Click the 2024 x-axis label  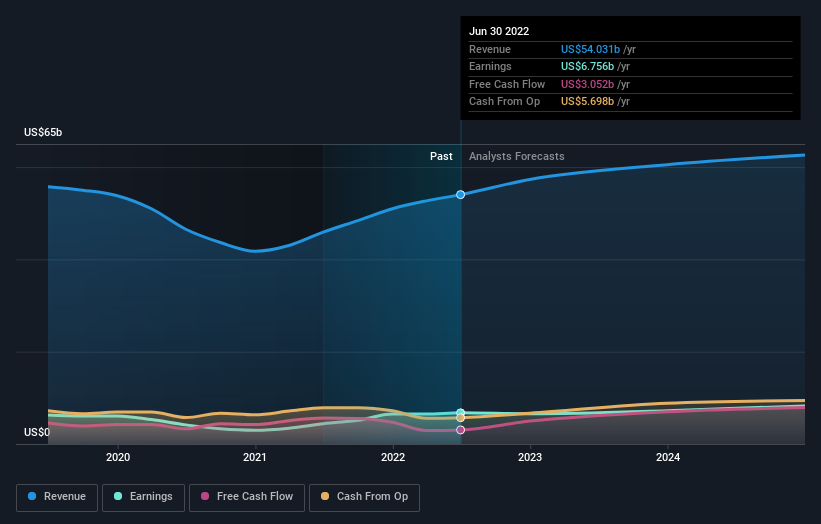pyautogui.click(x=668, y=457)
